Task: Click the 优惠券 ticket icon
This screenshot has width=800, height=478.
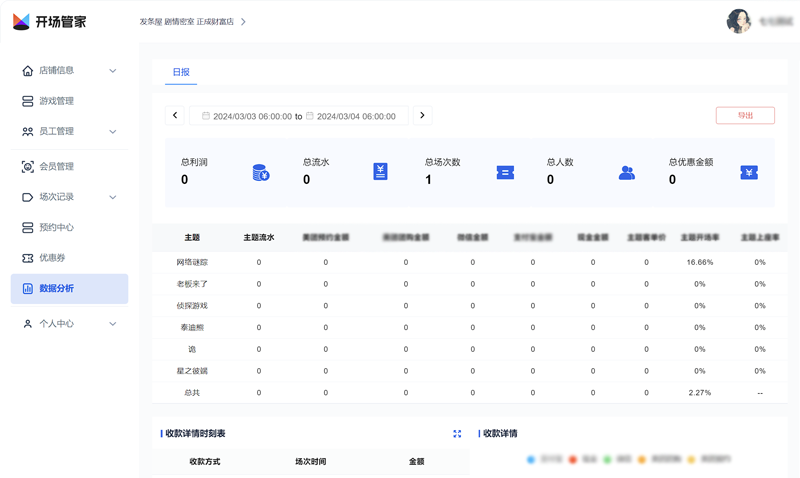Action: [28, 258]
